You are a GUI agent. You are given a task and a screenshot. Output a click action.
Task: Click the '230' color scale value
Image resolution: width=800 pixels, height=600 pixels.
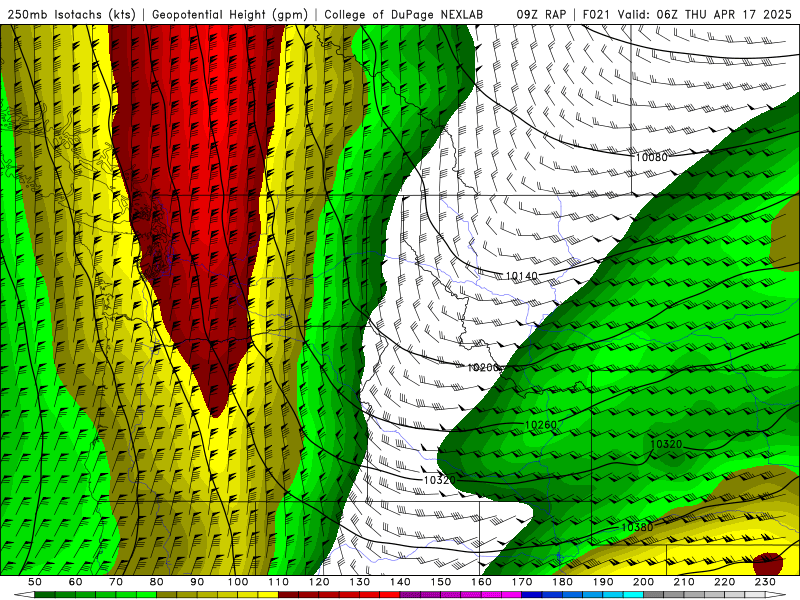click(766, 582)
